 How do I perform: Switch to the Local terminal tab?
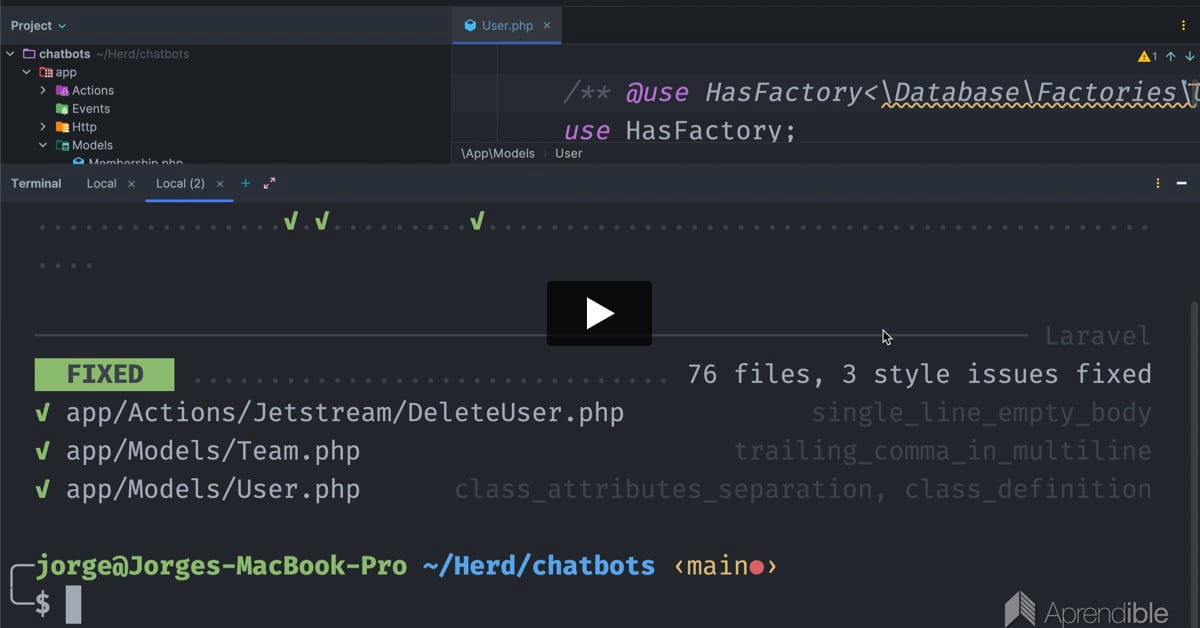tap(101, 184)
